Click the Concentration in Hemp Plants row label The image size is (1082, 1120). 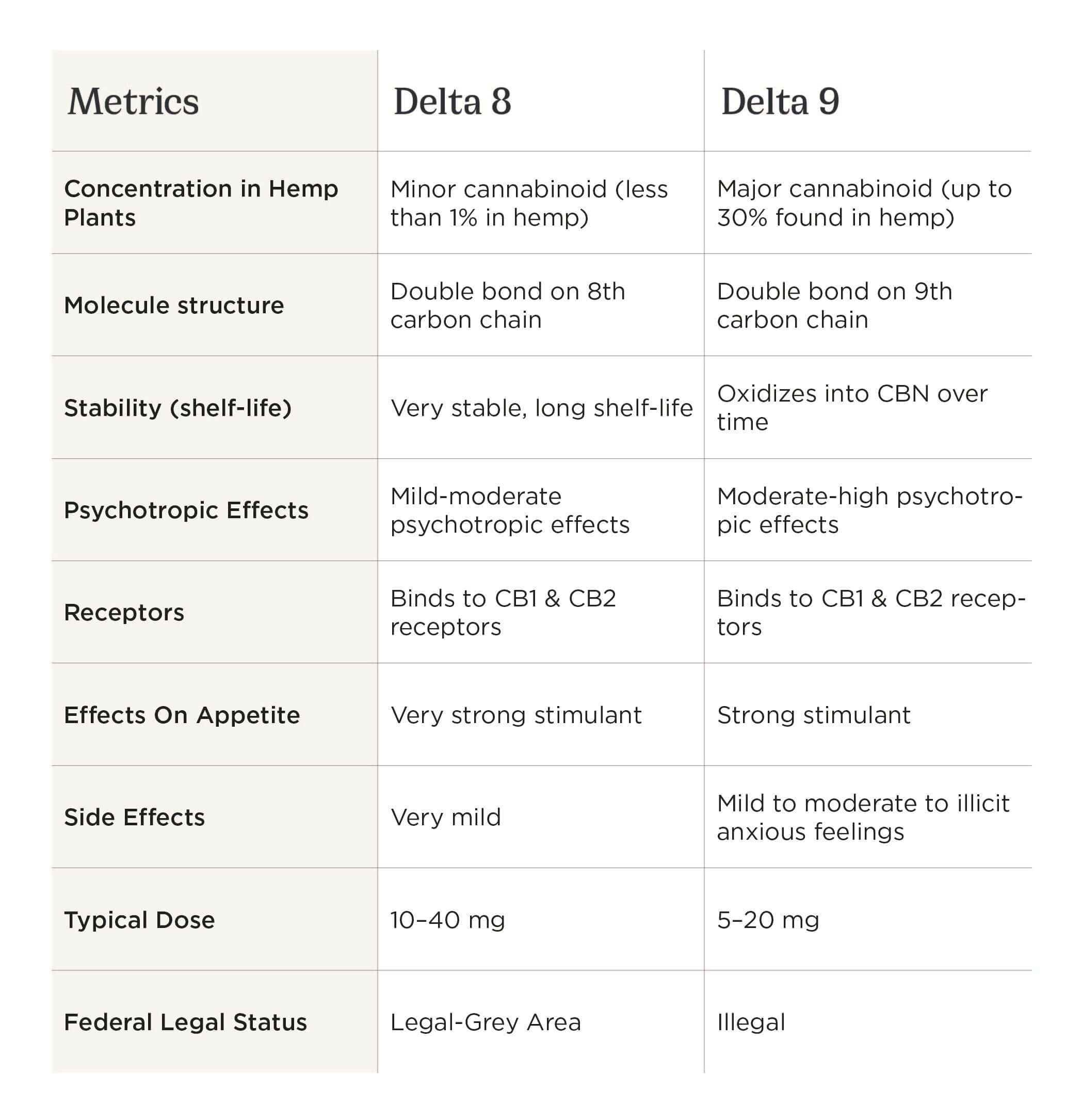pos(201,203)
